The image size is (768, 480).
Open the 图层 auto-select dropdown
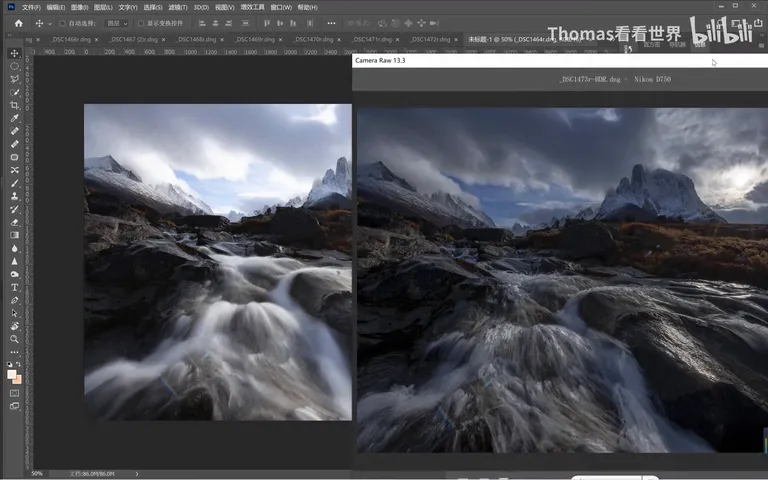[117, 24]
